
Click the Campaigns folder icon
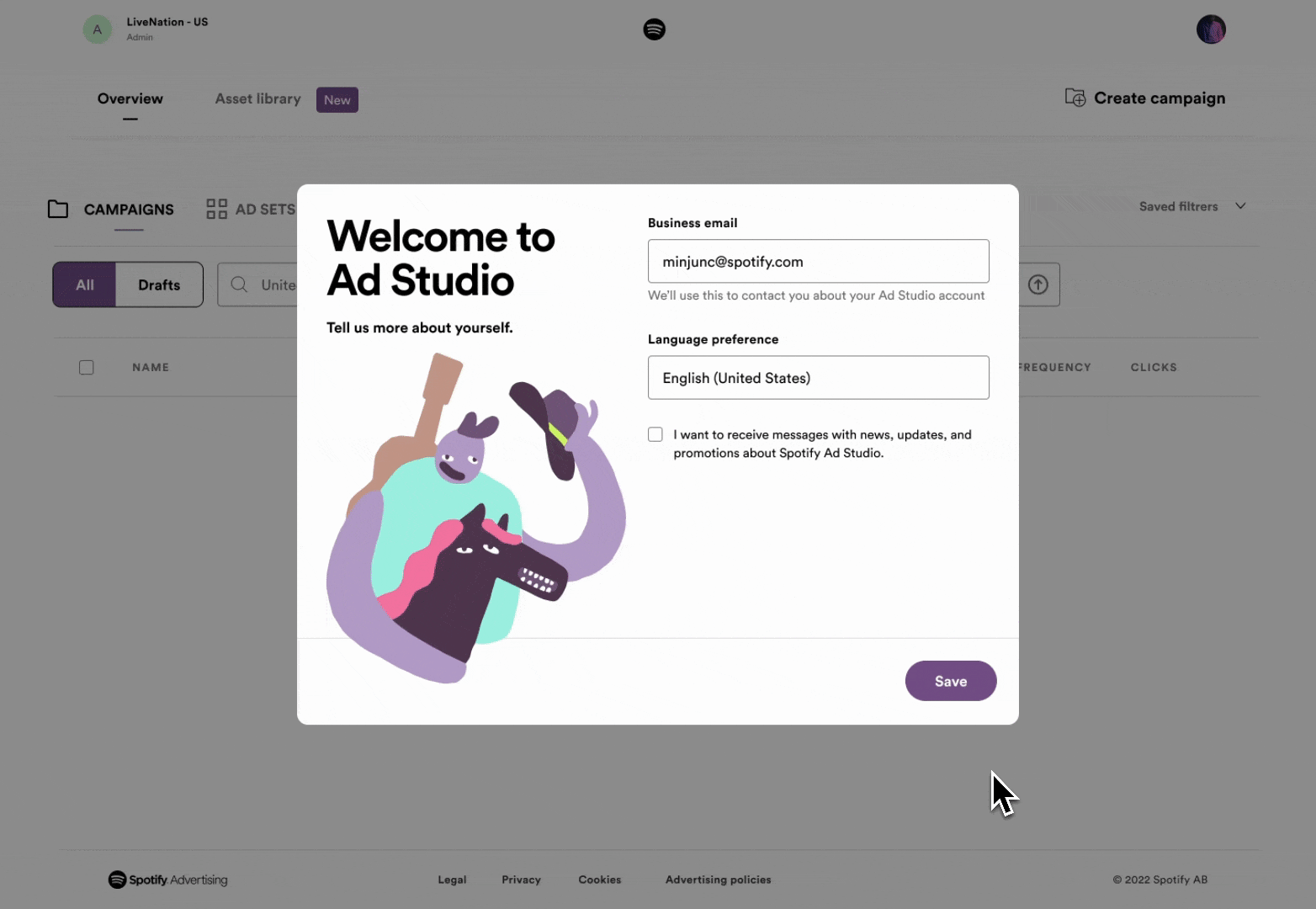tap(58, 209)
